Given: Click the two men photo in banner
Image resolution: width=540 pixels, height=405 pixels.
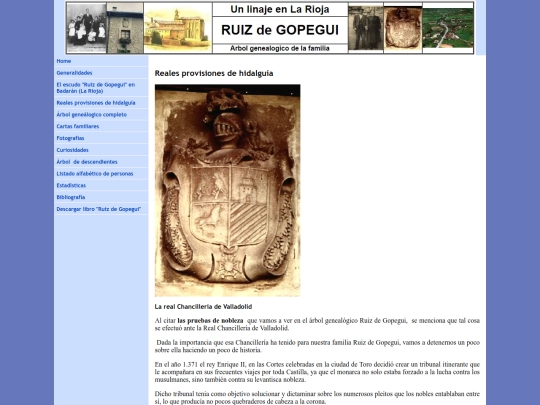Looking at the screenshot, I should pos(366,28).
